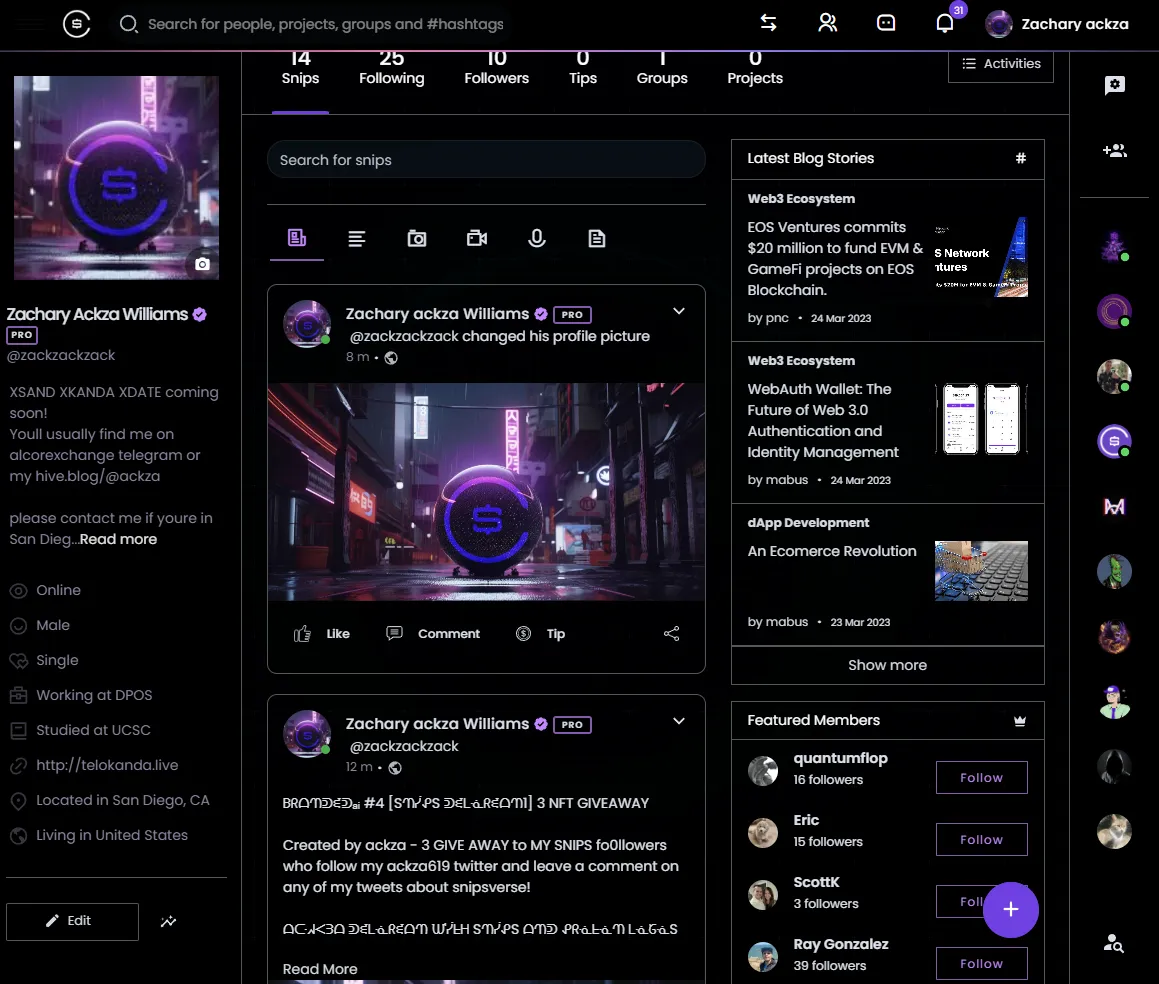The height and width of the screenshot is (984, 1159).
Task: Click Show more blog stories
Action: coord(887,665)
